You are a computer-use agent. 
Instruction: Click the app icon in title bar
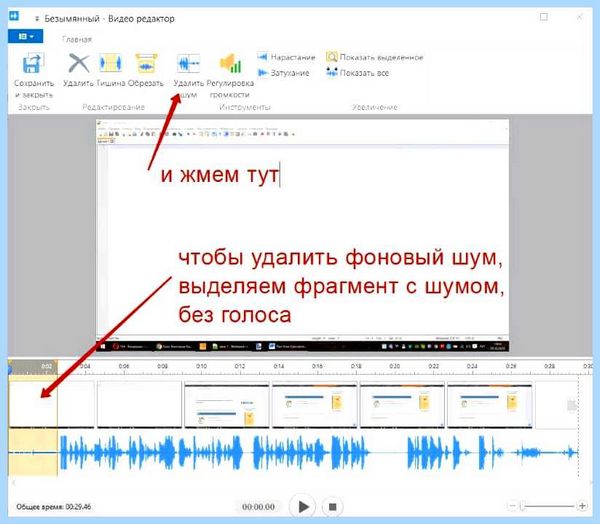14,16
